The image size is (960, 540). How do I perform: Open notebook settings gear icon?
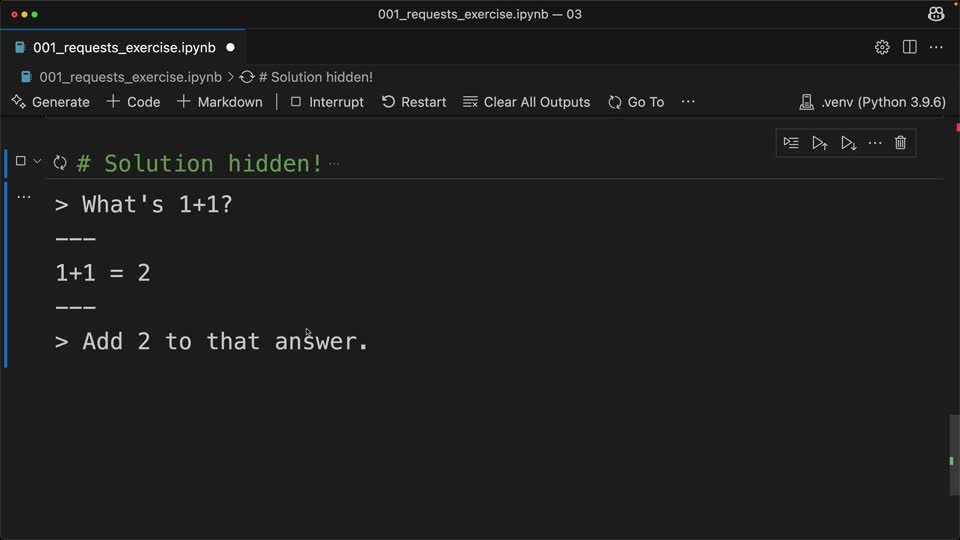click(x=882, y=47)
